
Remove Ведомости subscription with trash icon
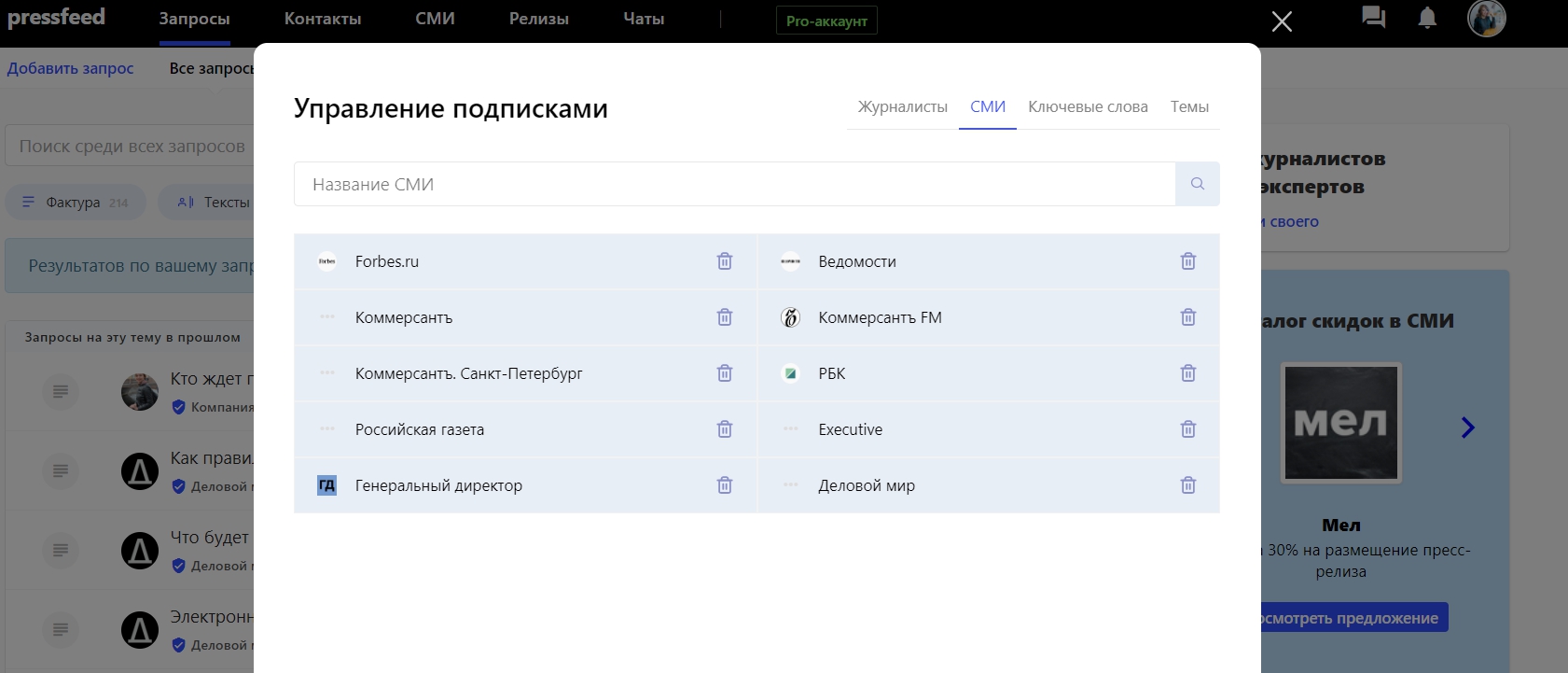point(1187,261)
